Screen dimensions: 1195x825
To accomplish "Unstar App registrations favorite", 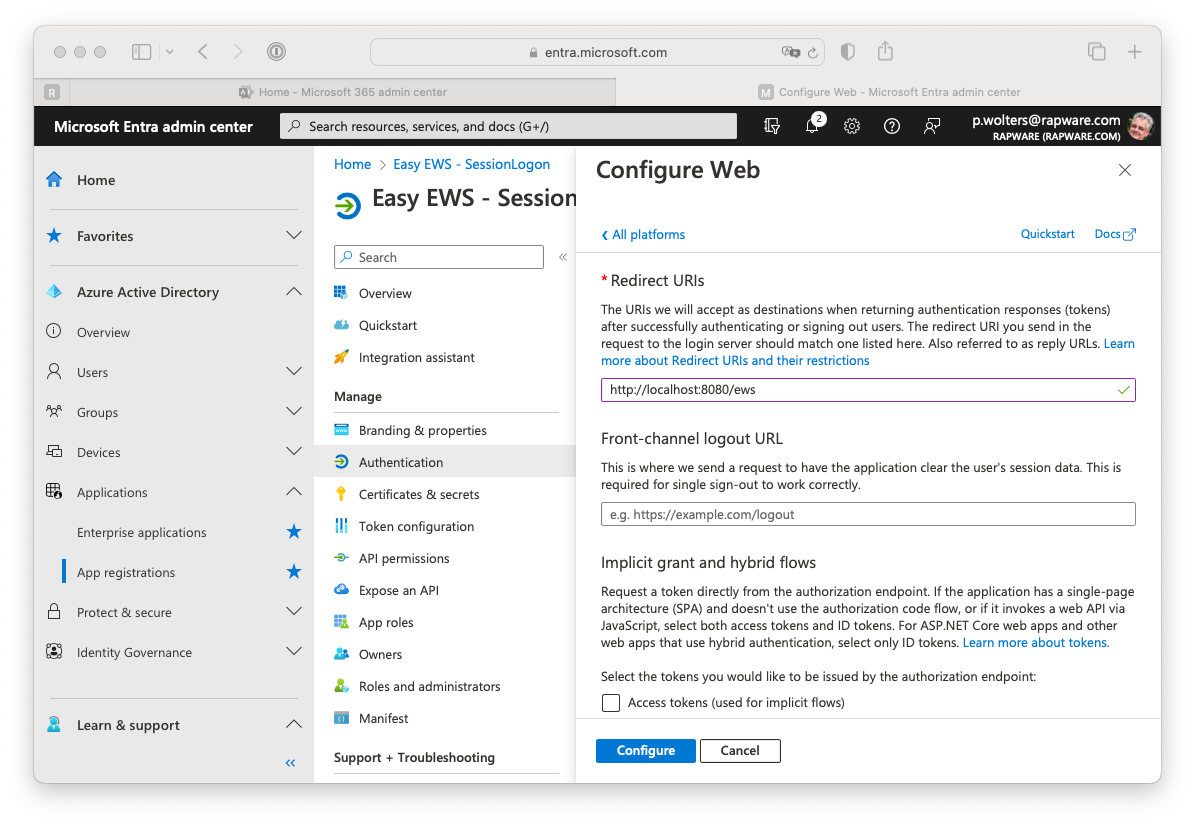I will coord(293,571).
